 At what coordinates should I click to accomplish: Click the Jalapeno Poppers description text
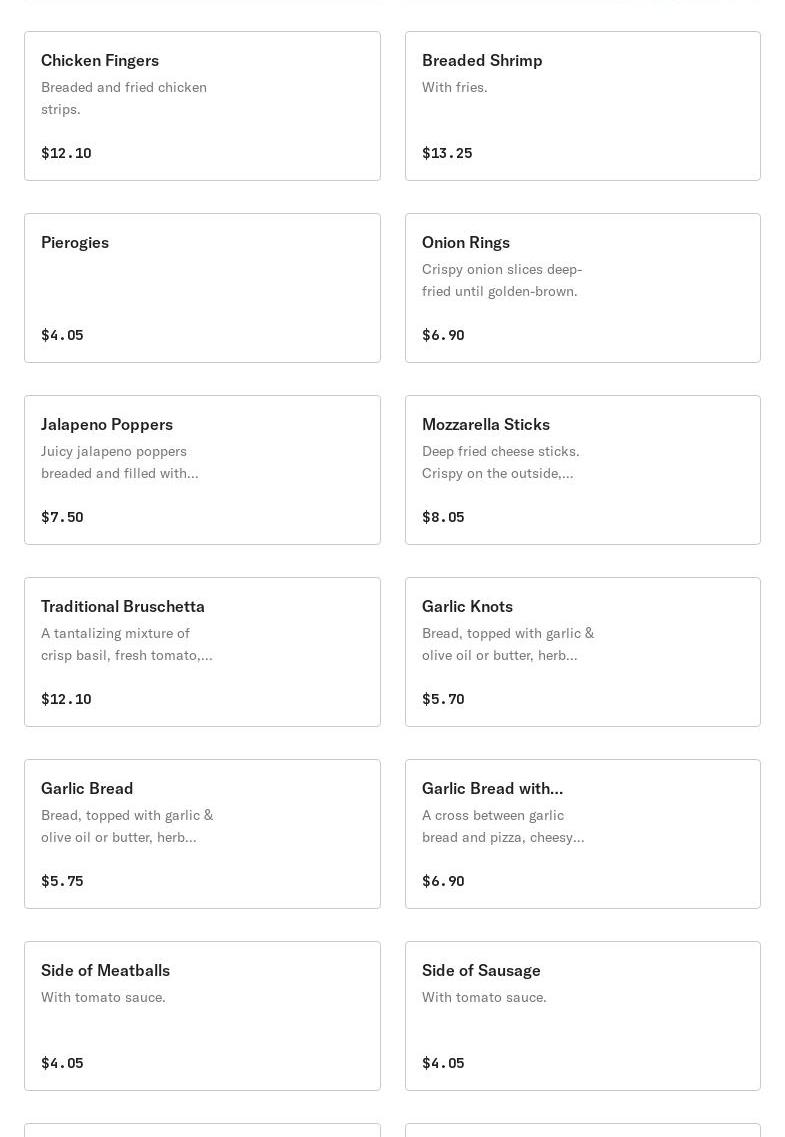[119, 462]
